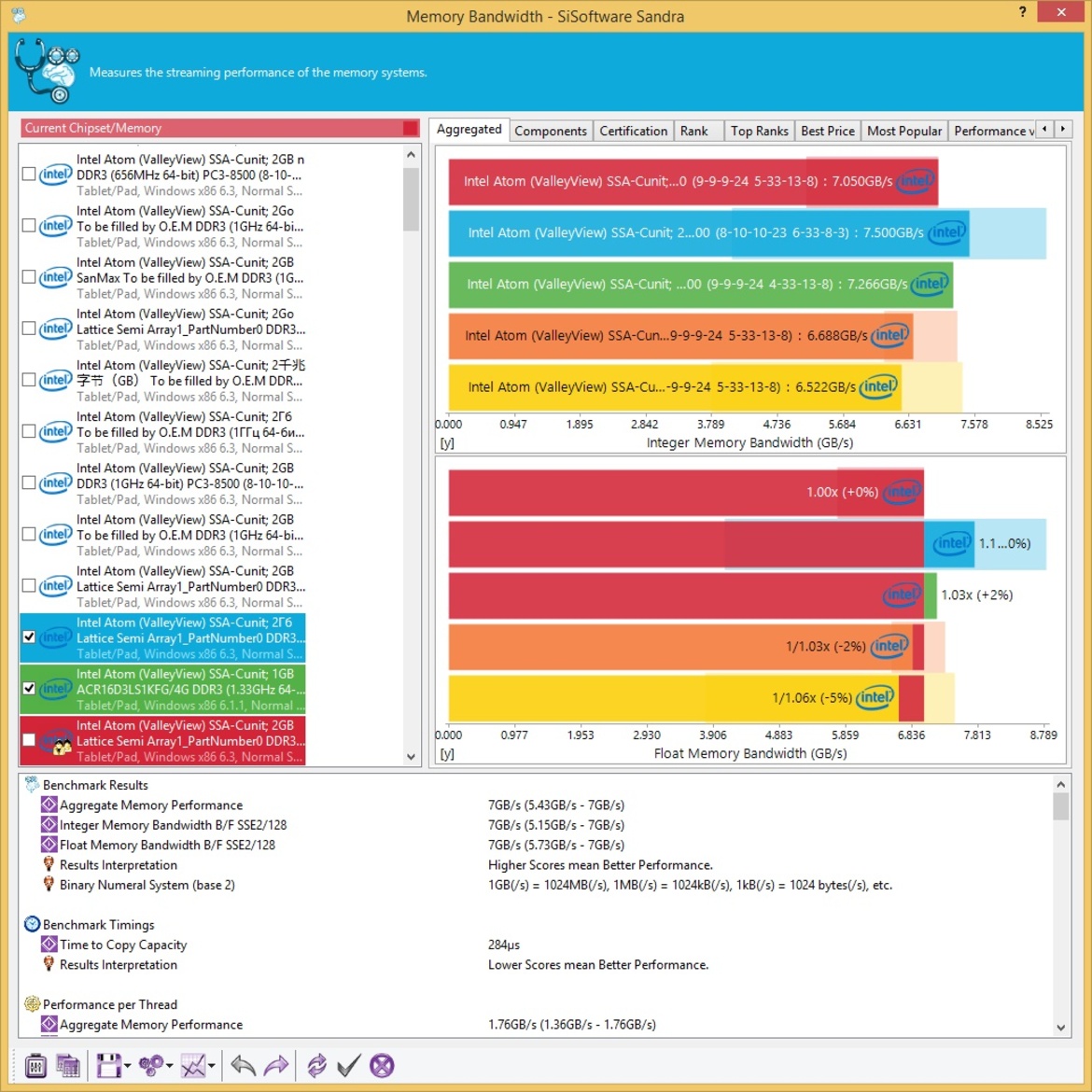Select the Most Popular tab
The height and width of the screenshot is (1092, 1092).
[x=904, y=131]
